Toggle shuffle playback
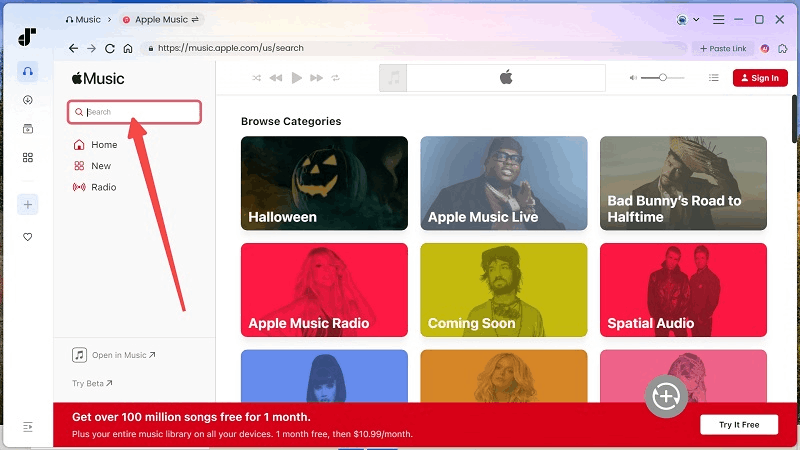 click(x=256, y=78)
